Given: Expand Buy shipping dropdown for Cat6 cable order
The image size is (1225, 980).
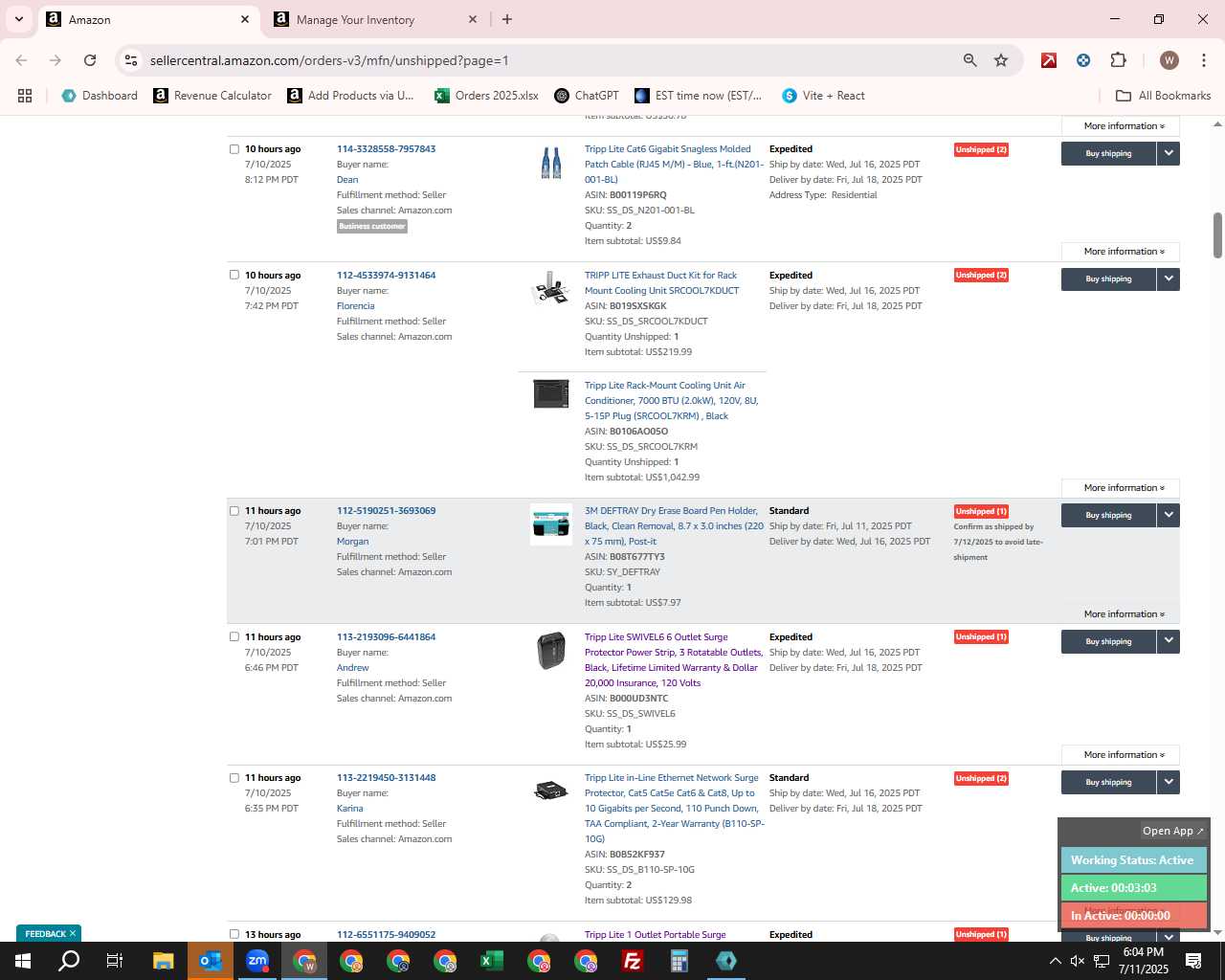Looking at the screenshot, I should pyautogui.click(x=1169, y=153).
